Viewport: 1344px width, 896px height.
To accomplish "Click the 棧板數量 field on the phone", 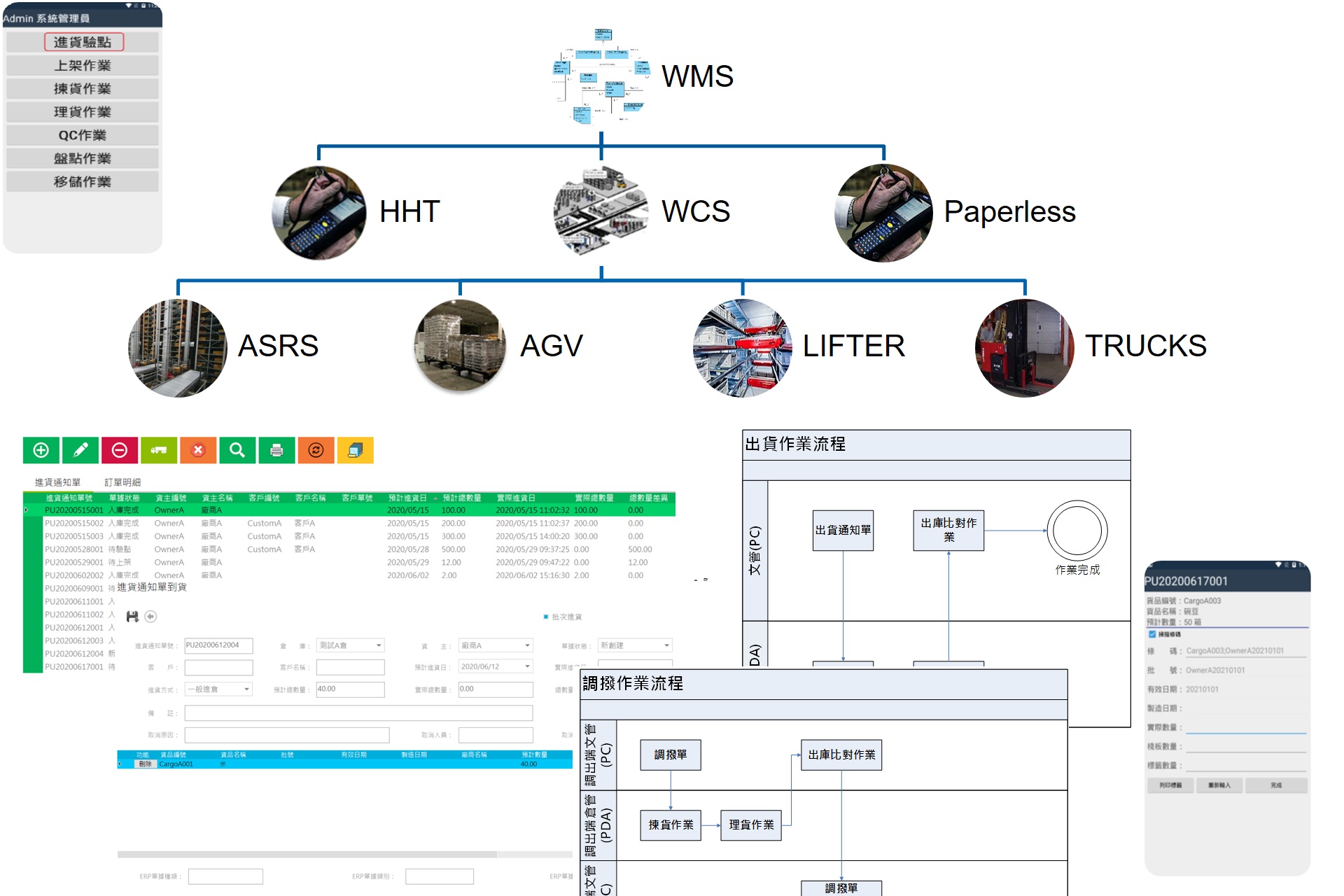I will 1247,746.
